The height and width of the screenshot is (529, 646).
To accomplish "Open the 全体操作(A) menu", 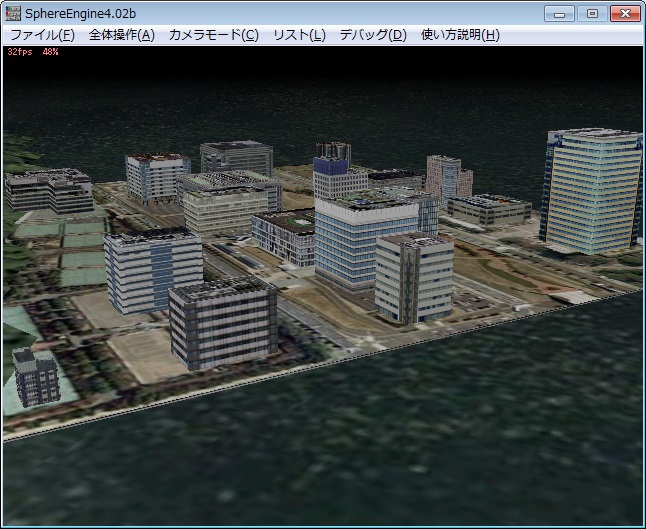I will point(121,34).
